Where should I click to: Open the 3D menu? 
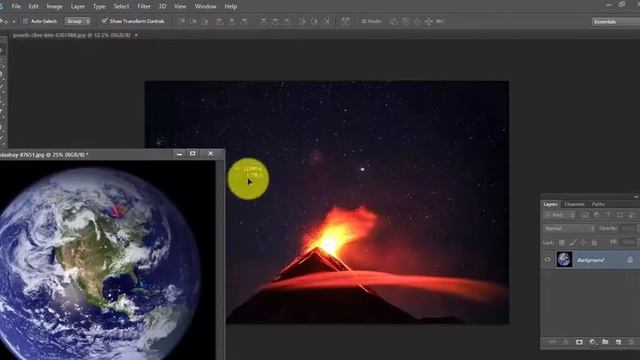(x=162, y=7)
